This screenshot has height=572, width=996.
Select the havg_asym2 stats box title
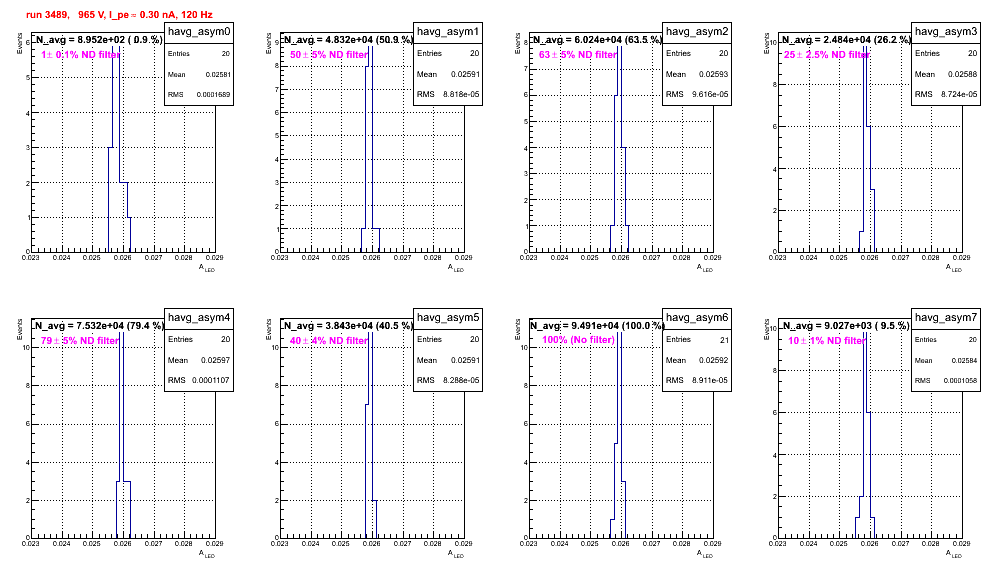(x=697, y=31)
